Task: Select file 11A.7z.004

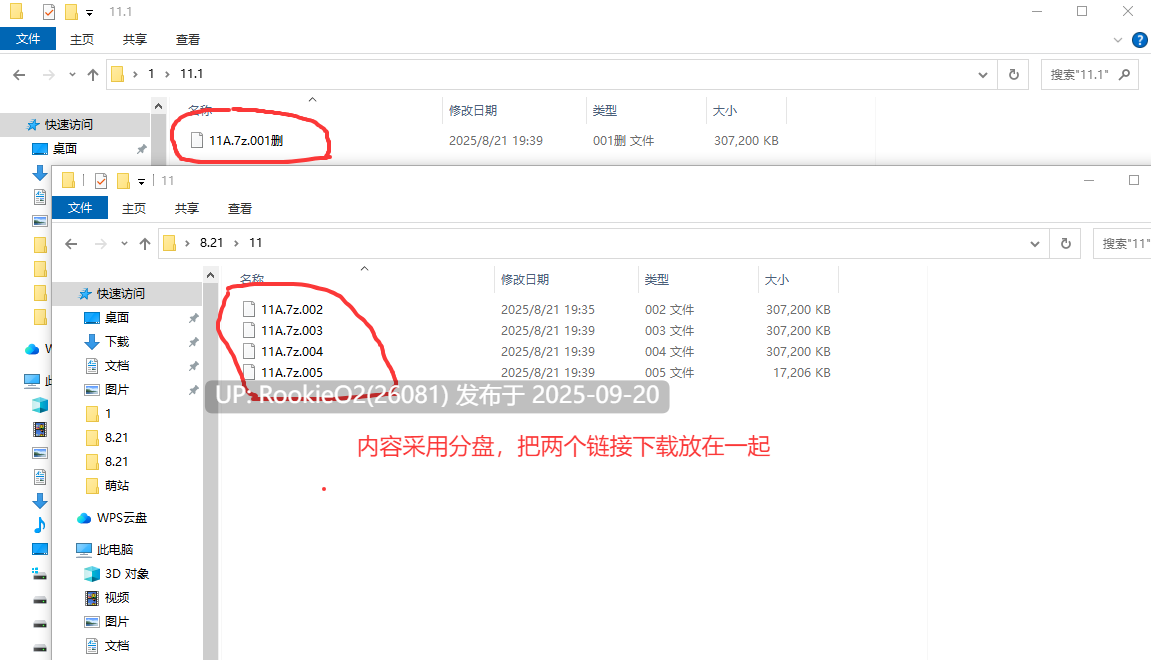Action: tap(291, 351)
